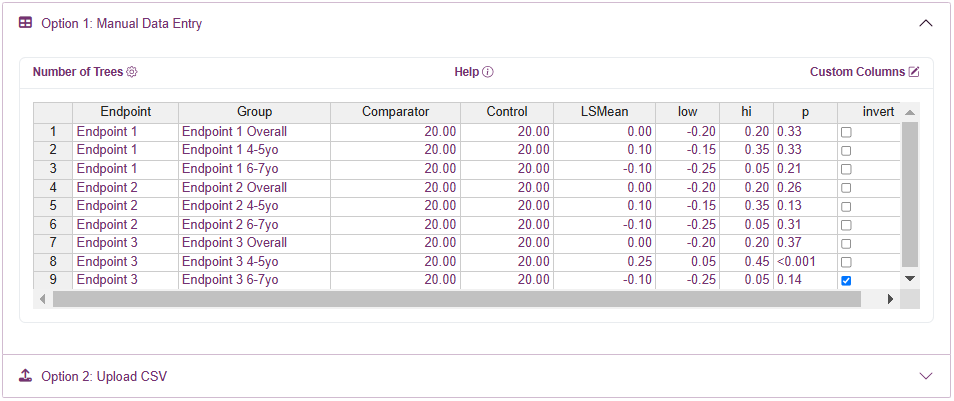The height and width of the screenshot is (401, 954).
Task: Select the Group column header
Action: coord(254,112)
